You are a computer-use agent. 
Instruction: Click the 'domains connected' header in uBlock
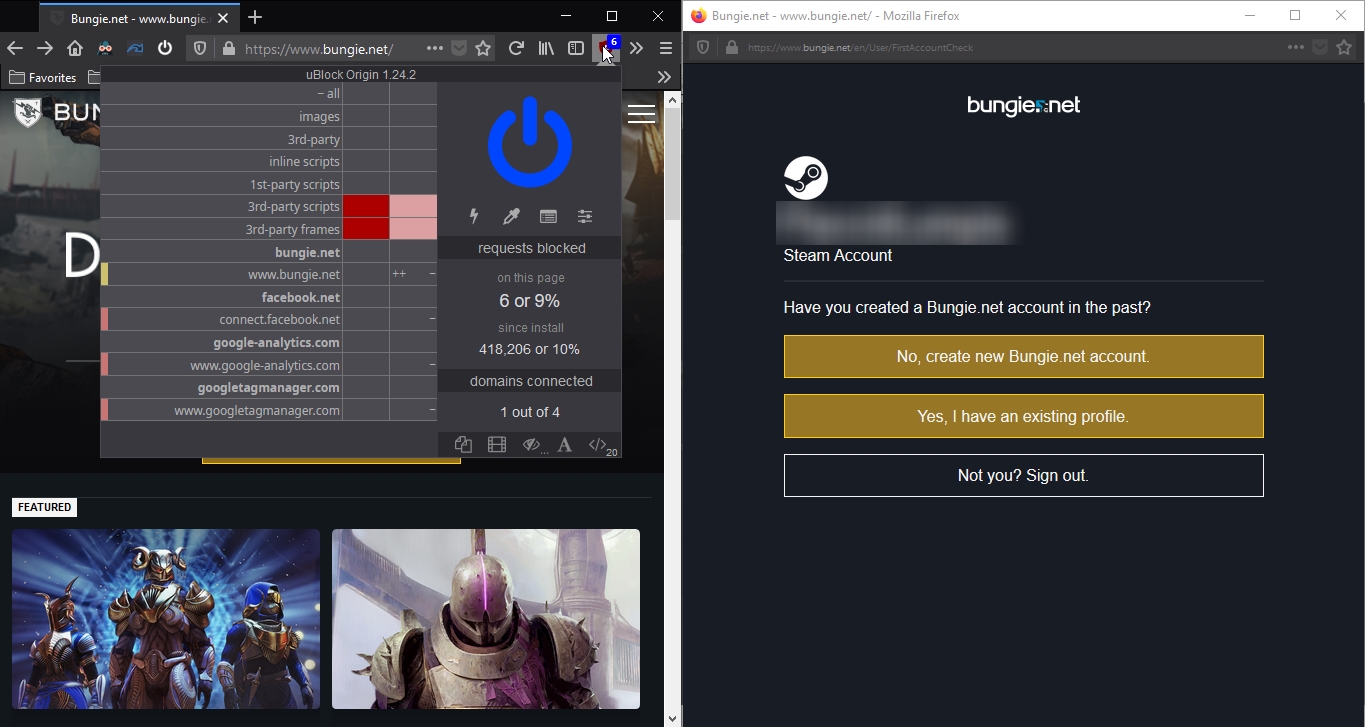[531, 381]
